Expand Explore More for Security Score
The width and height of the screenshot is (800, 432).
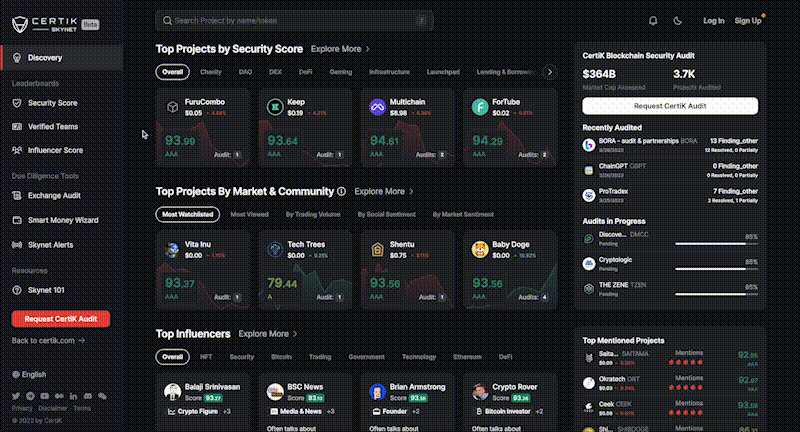point(340,49)
